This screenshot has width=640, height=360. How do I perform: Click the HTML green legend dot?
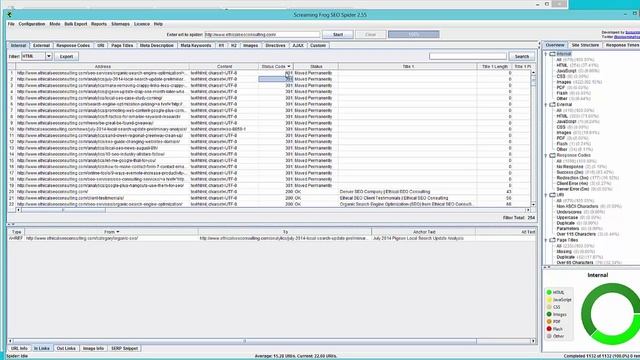(549, 292)
